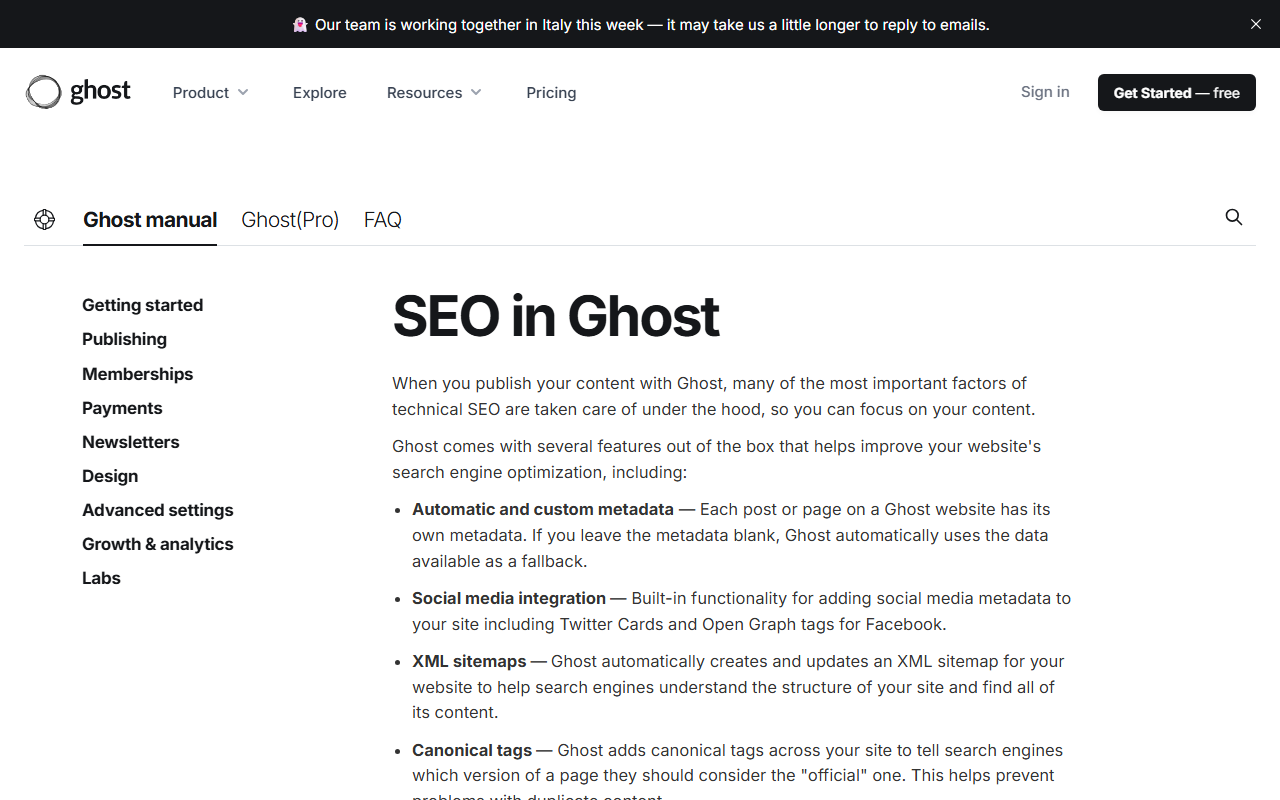
Task: Switch to the Ghost(Pro) tab
Action: [290, 219]
